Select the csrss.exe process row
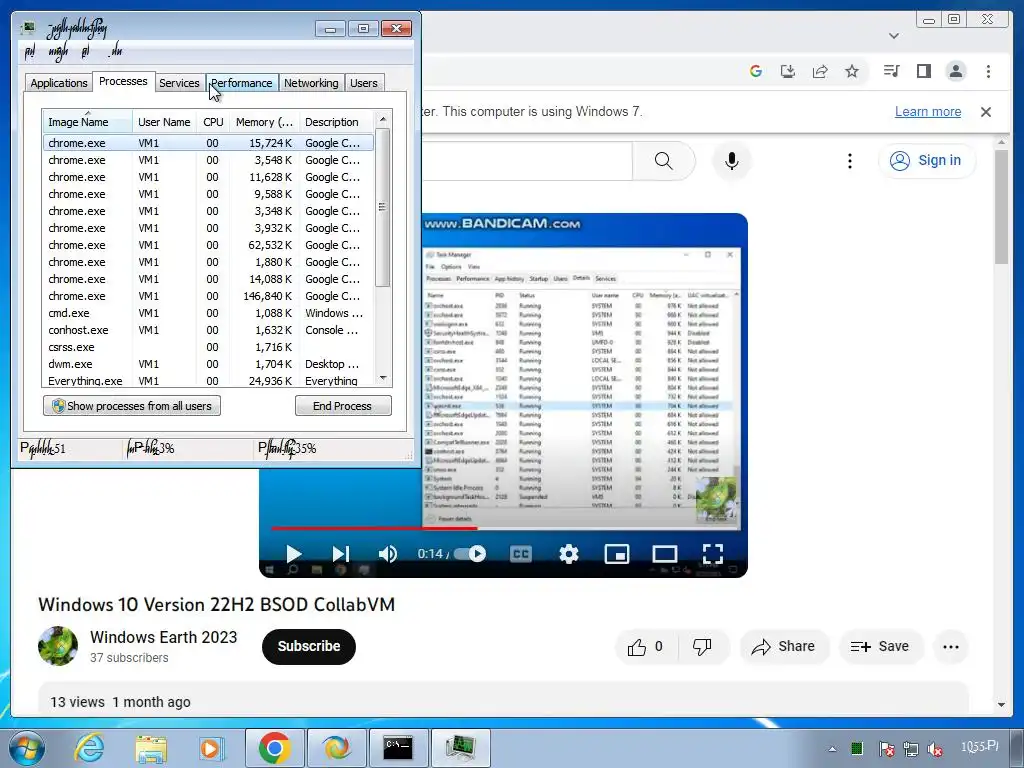The height and width of the screenshot is (768, 1024). [208, 347]
